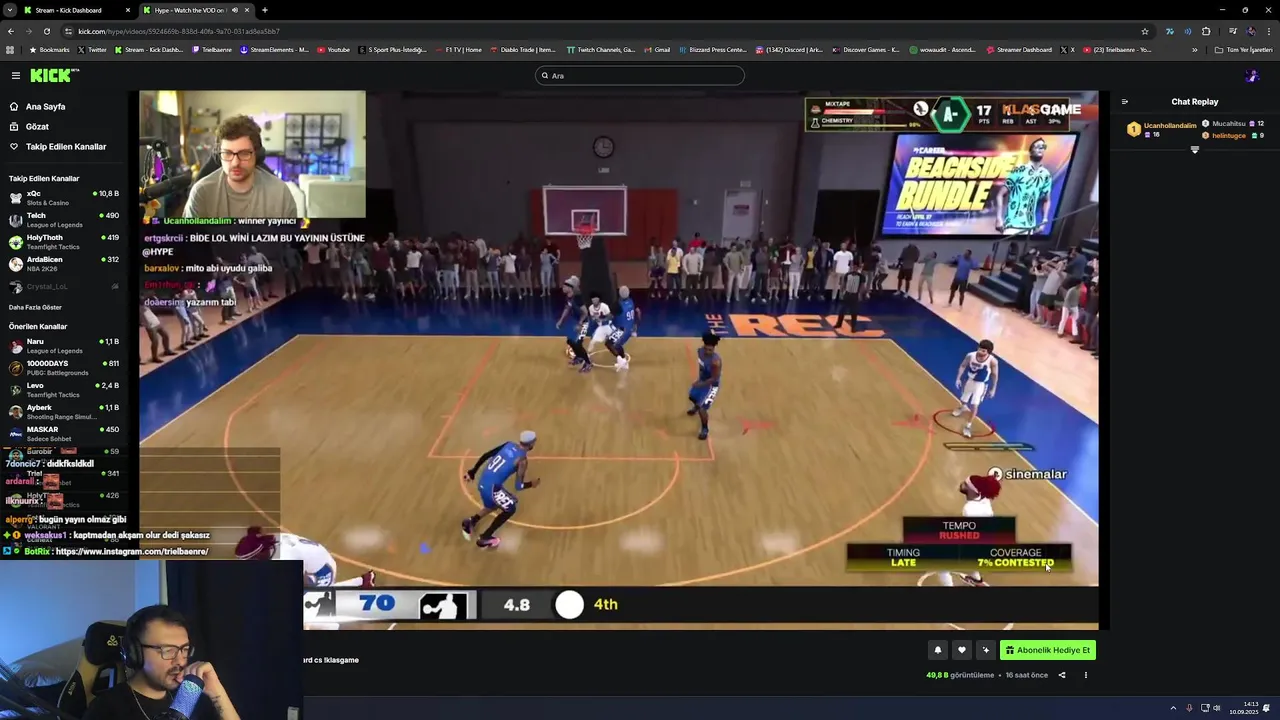Go back in browser history
The height and width of the screenshot is (720, 1280).
tap(10, 31)
